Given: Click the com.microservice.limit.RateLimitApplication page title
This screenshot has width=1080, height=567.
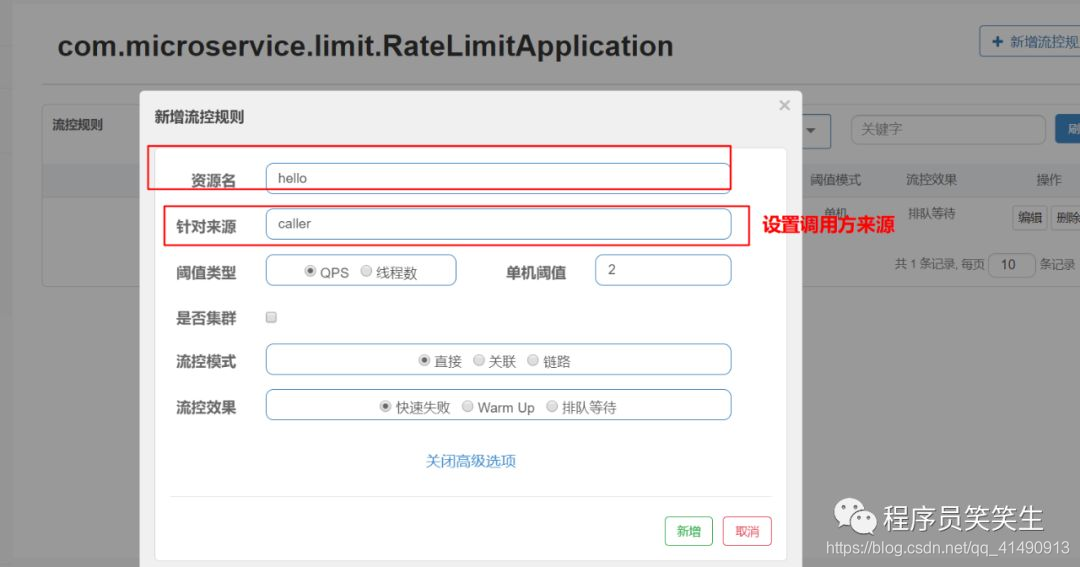Looking at the screenshot, I should (x=365, y=46).
